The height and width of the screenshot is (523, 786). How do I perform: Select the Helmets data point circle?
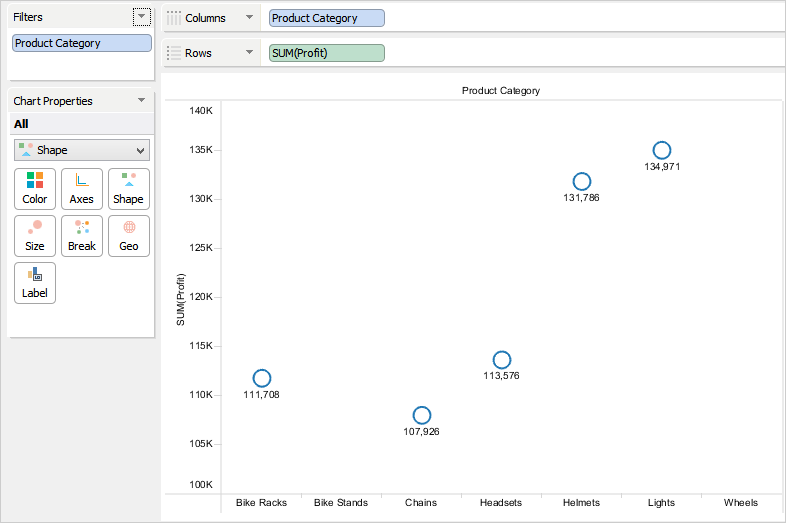[582, 181]
